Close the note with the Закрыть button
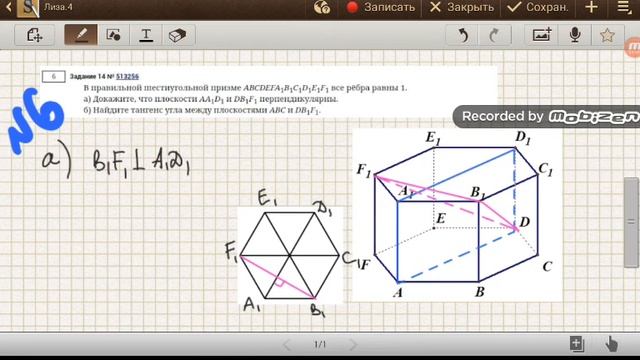This screenshot has width=640, height=360. [x=462, y=7]
